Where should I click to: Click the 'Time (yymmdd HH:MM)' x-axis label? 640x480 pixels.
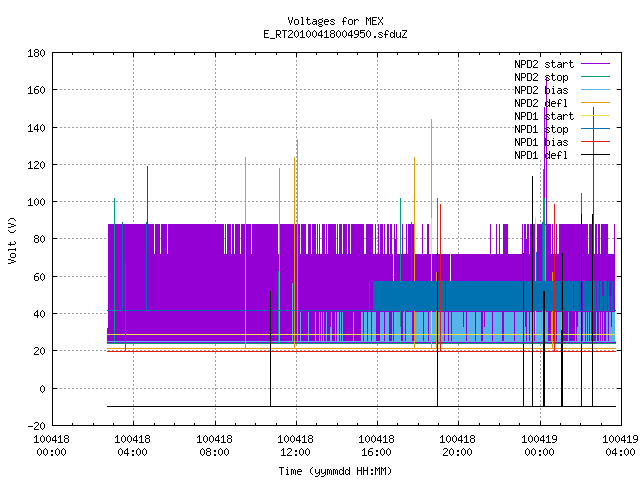(x=335, y=471)
